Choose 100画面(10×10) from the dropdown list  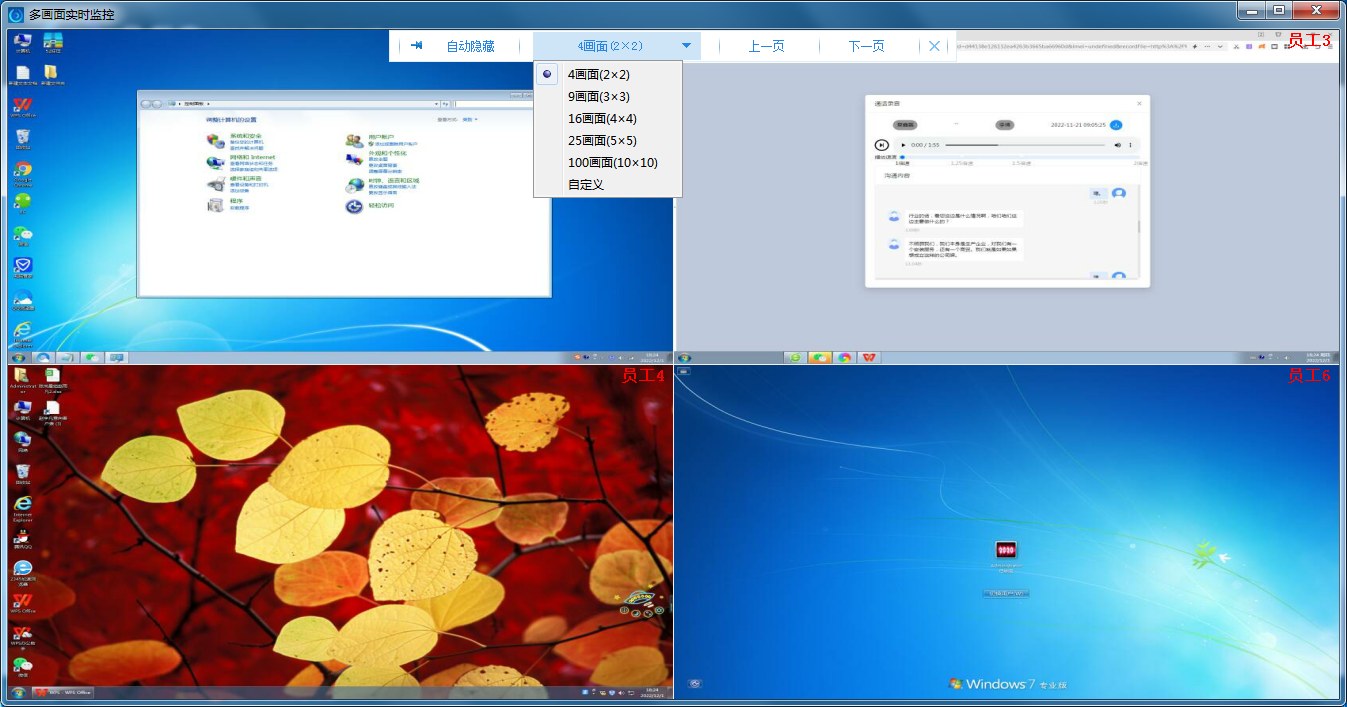(x=612, y=162)
